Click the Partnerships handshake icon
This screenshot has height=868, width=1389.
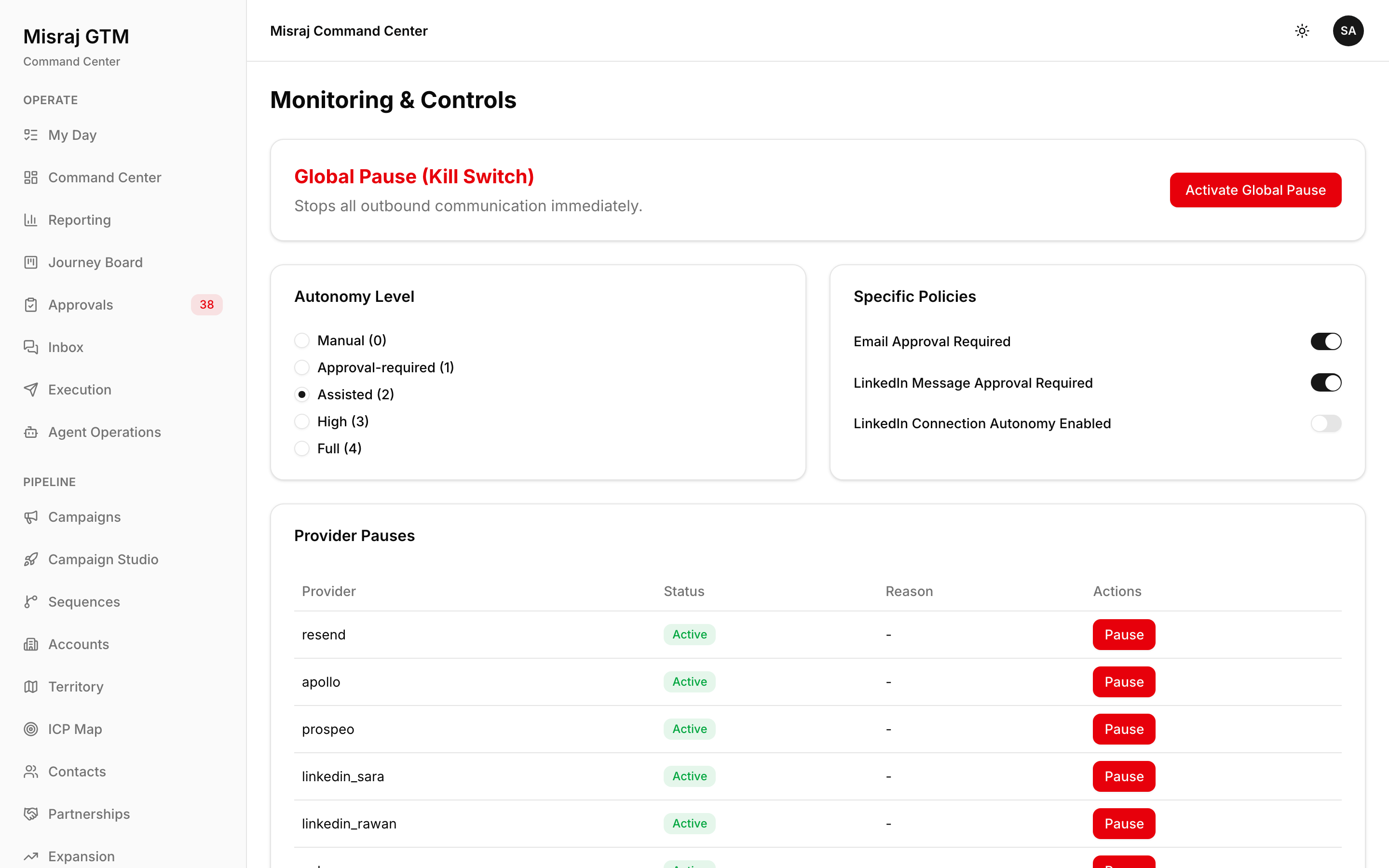click(31, 814)
